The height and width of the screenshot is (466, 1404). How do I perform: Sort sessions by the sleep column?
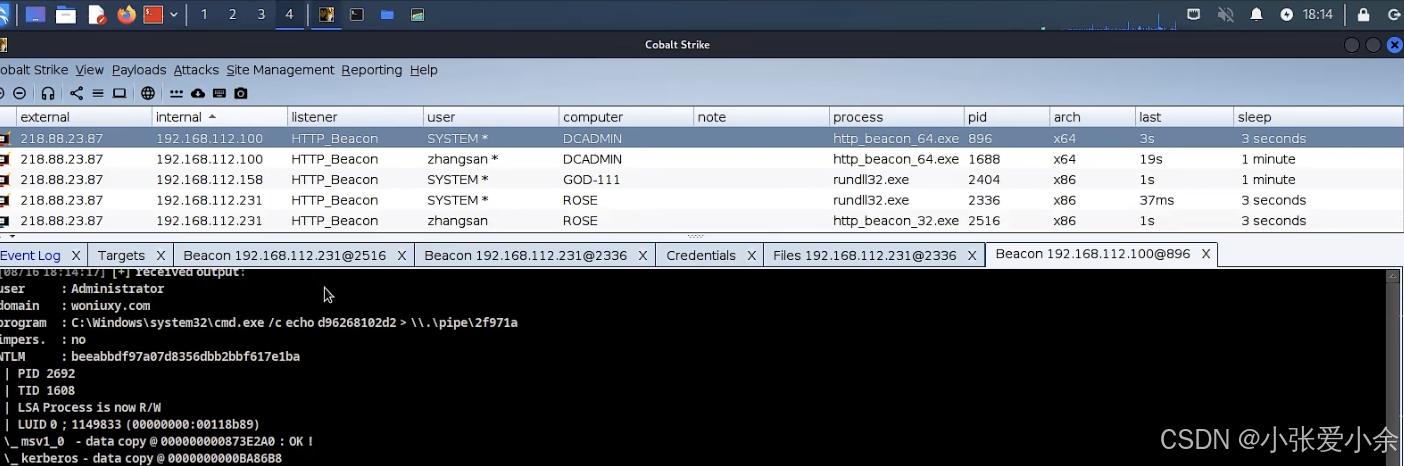(1317, 117)
